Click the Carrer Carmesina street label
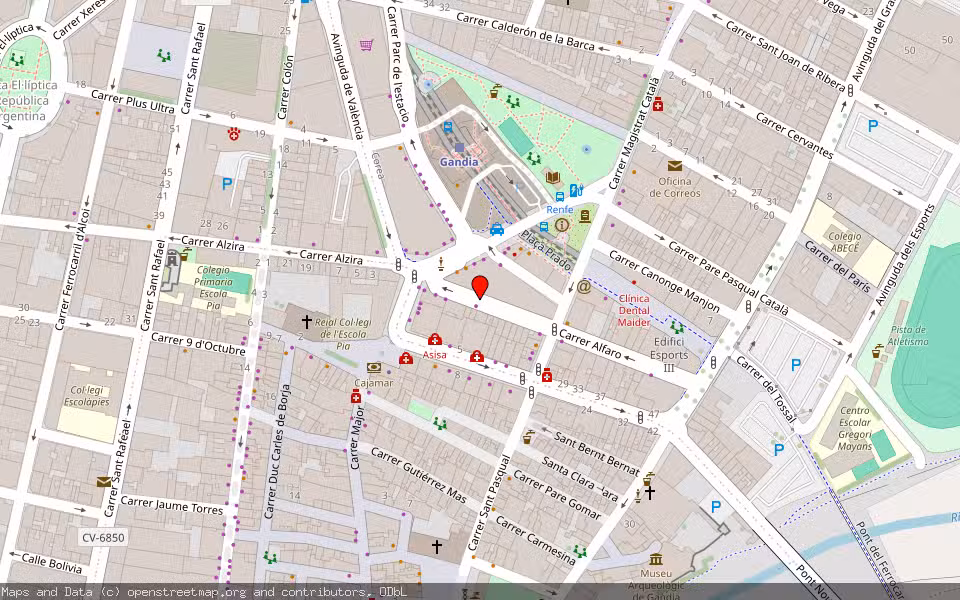Viewport: 960px width, 600px height. (535, 541)
